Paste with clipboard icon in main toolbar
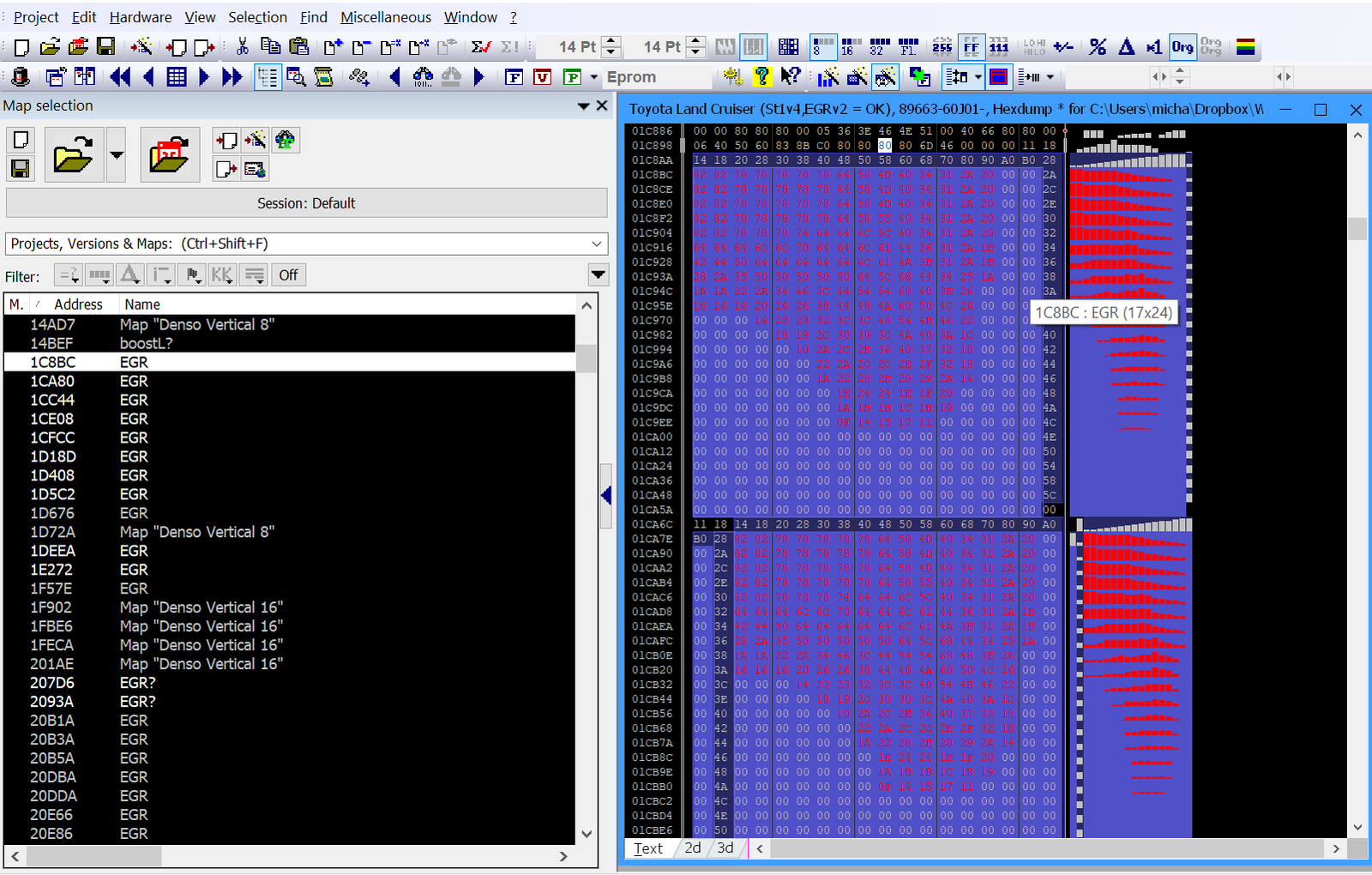The image size is (1372, 875). [298, 47]
